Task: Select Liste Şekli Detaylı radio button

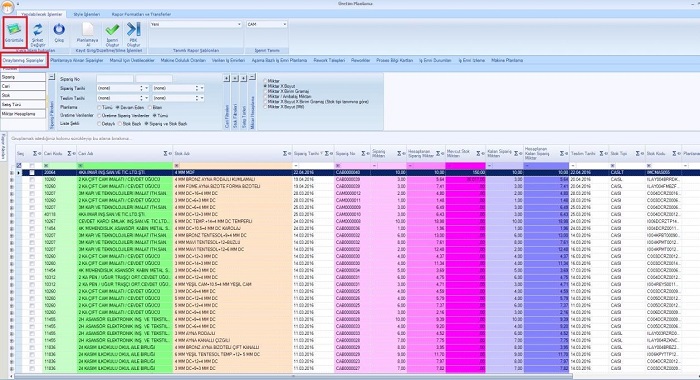Action: tap(99, 124)
